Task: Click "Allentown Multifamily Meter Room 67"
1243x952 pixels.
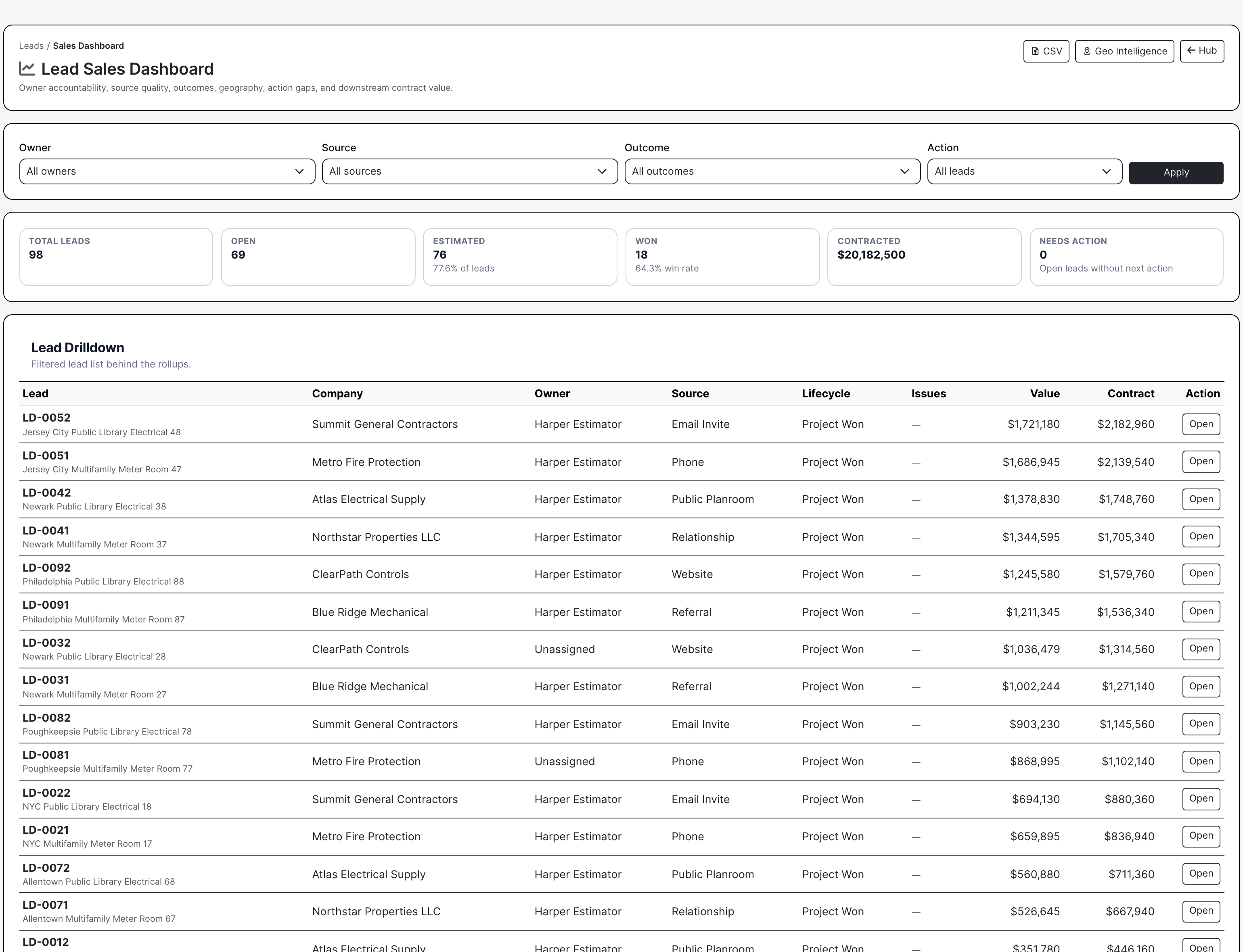Action: click(99, 919)
